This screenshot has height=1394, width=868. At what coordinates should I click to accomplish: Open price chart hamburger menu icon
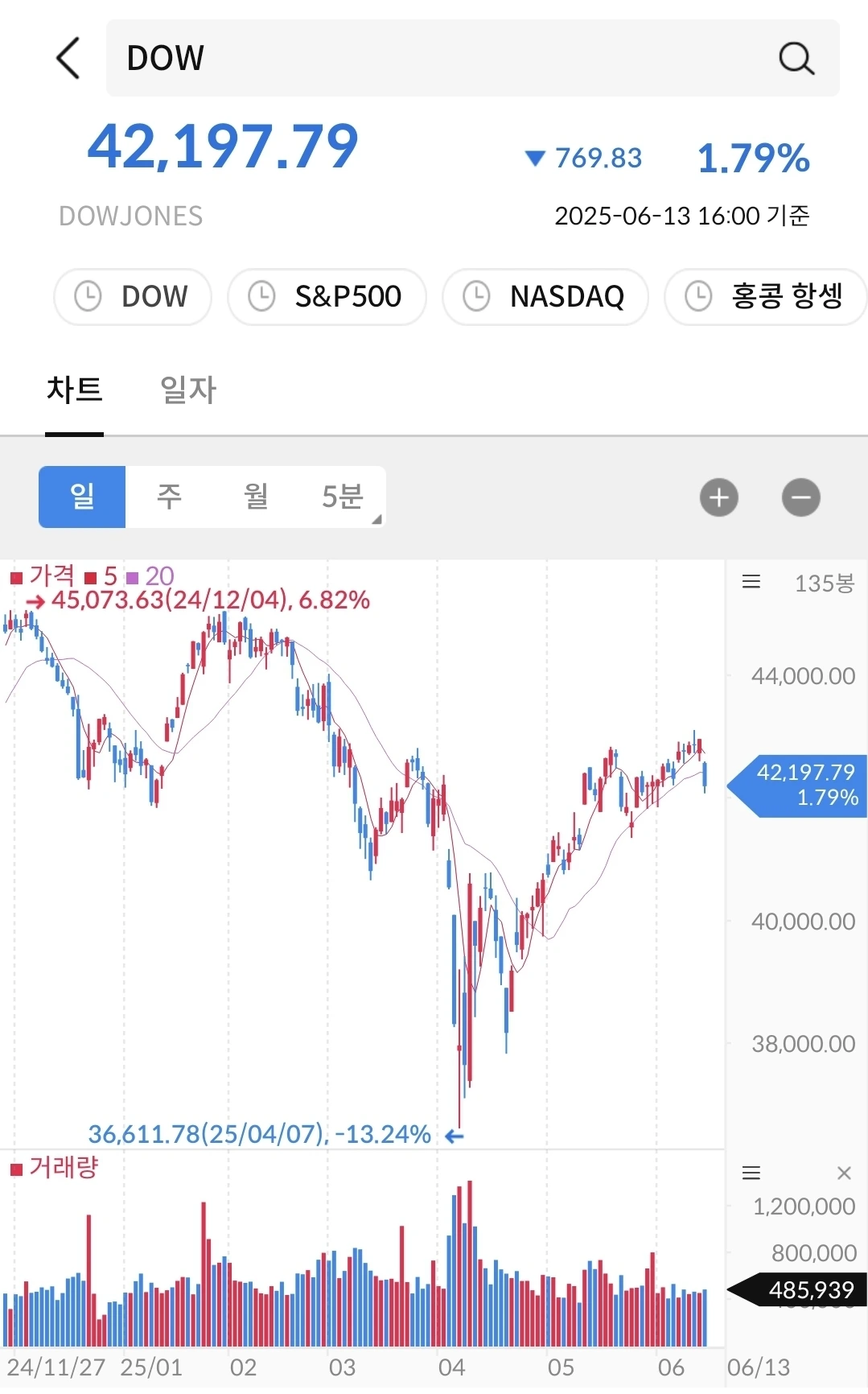click(751, 582)
